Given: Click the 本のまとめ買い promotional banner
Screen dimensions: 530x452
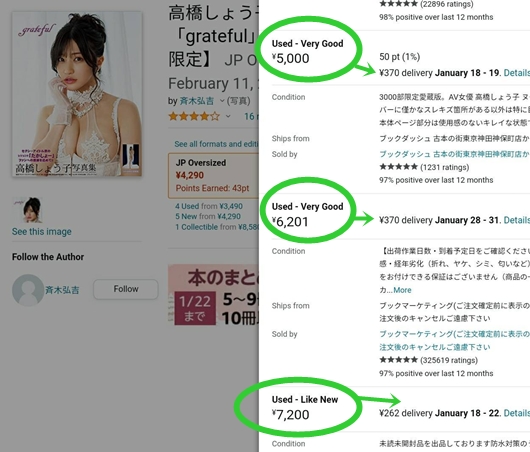Looking at the screenshot, I should point(214,295).
